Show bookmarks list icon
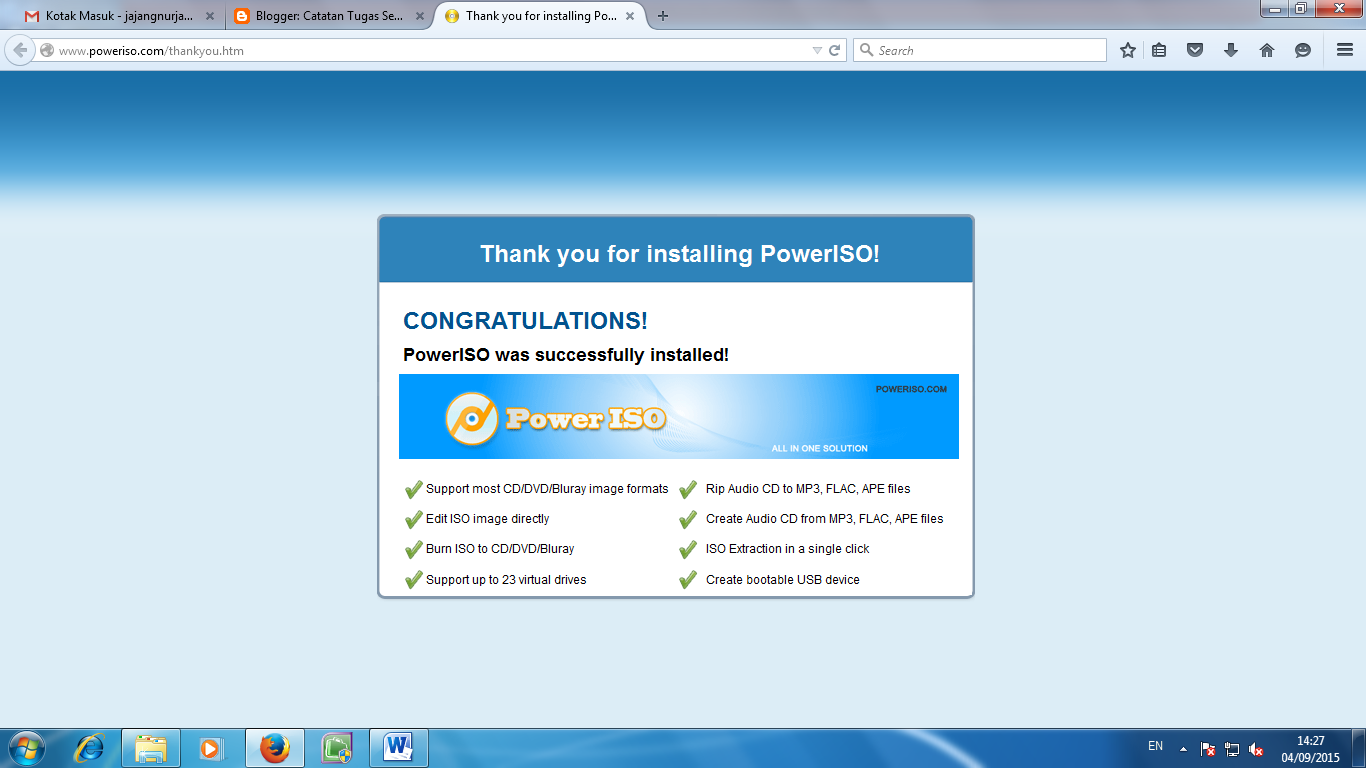Screen dimensions: 1366x768 tap(1159, 50)
